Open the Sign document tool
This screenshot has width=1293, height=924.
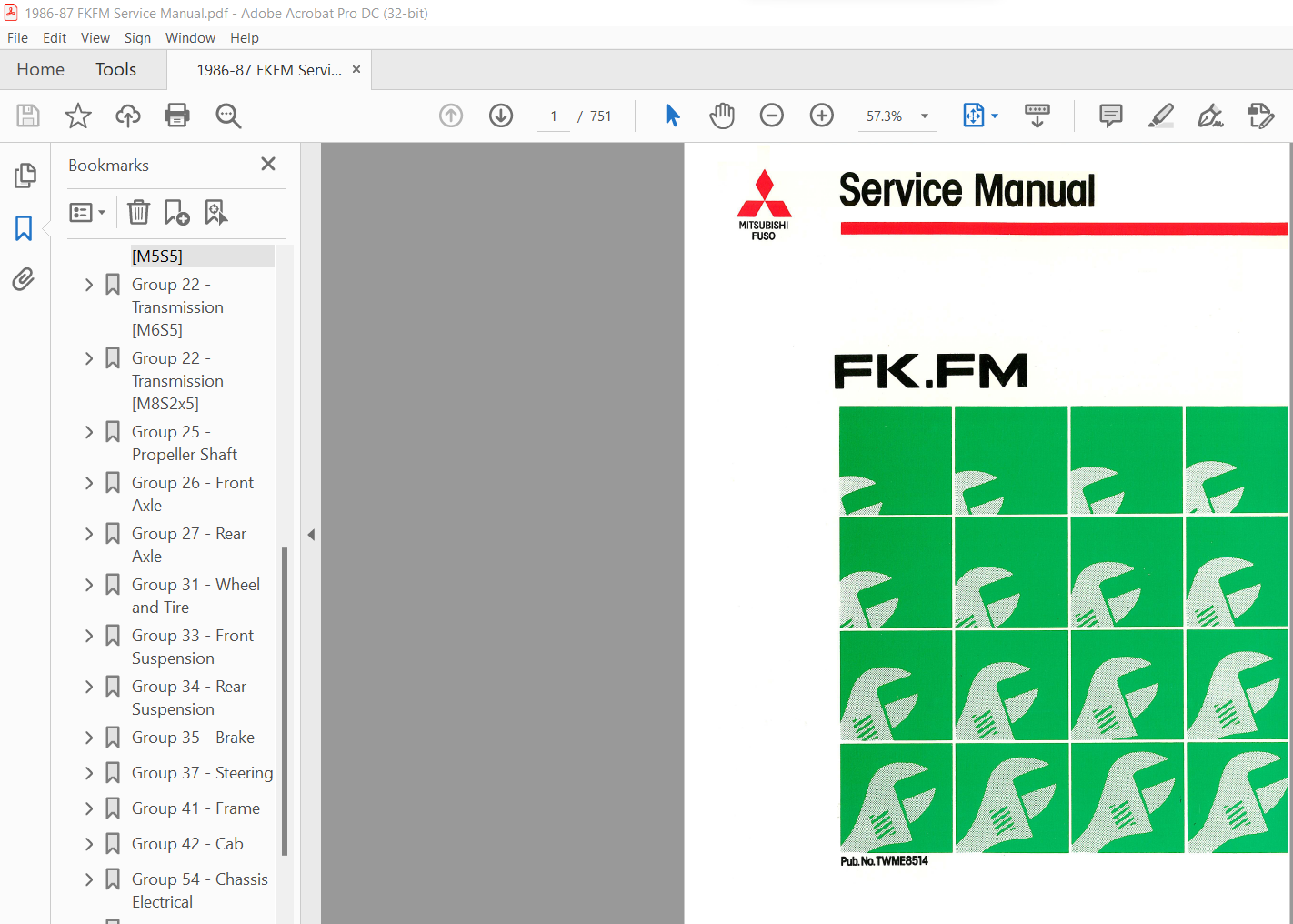1210,115
